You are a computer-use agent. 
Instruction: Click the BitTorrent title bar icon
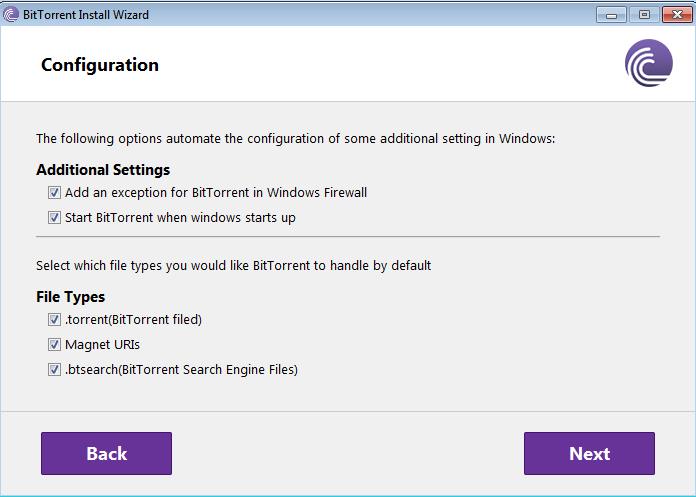pos(11,15)
